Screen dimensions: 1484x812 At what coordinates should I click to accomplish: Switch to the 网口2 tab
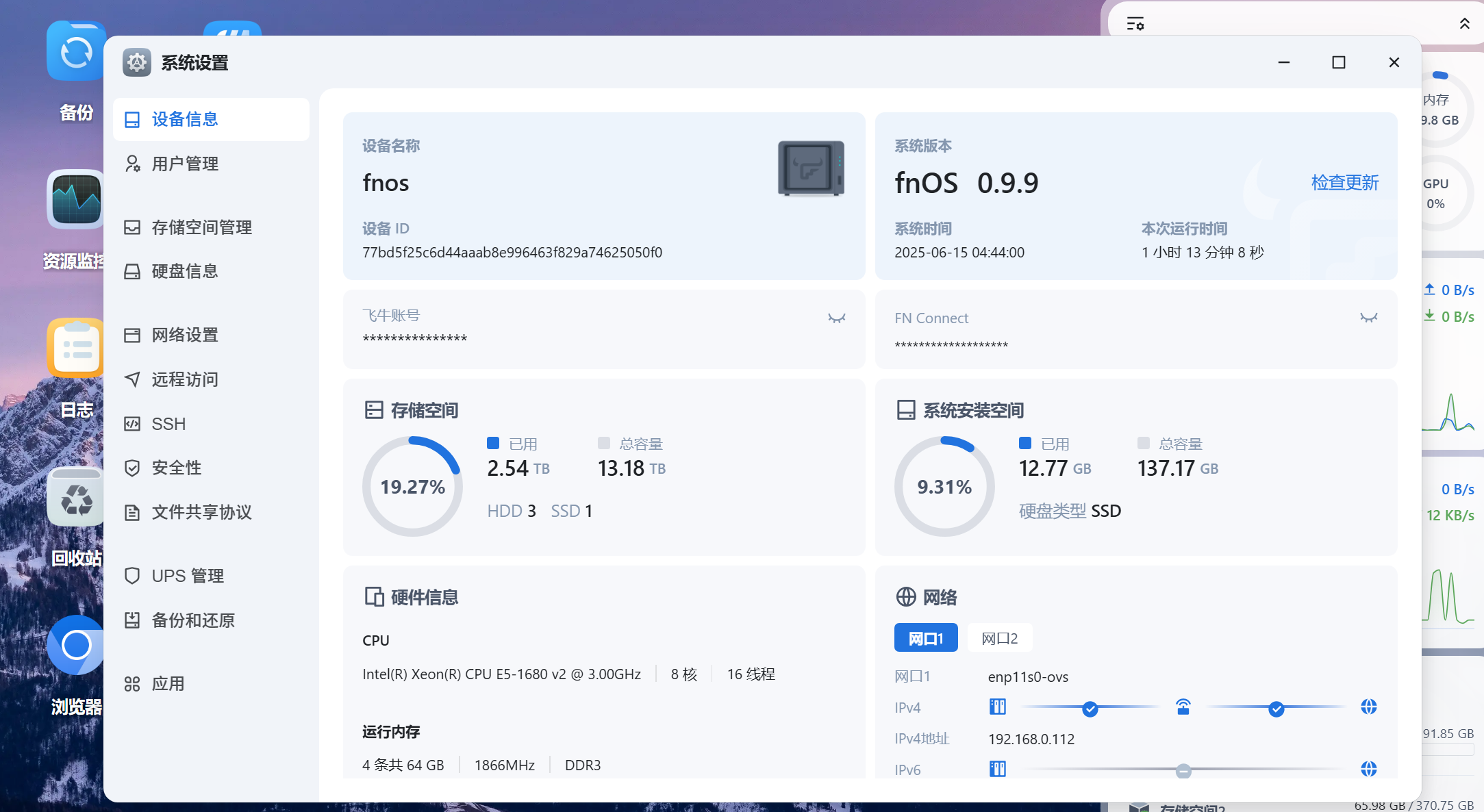point(999,638)
